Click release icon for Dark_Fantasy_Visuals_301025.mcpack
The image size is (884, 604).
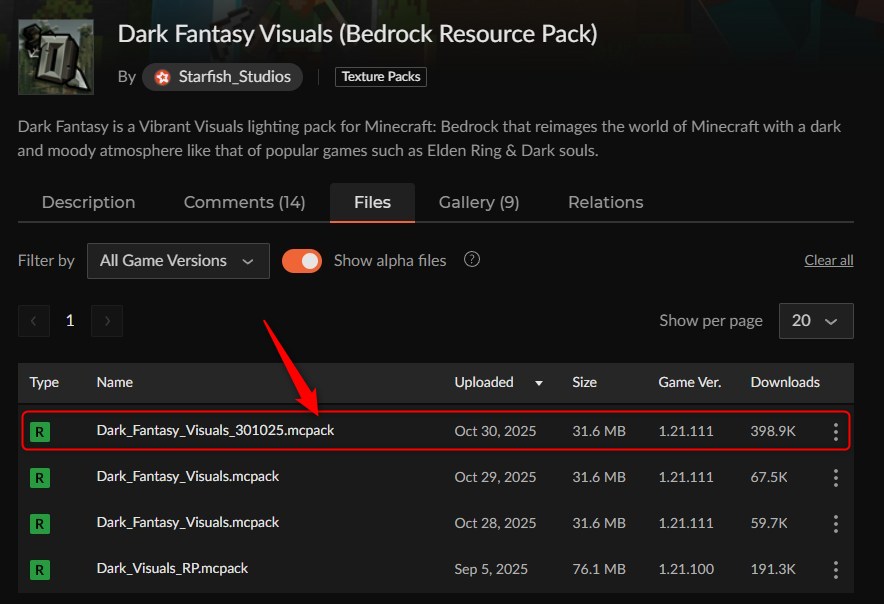tap(39, 432)
